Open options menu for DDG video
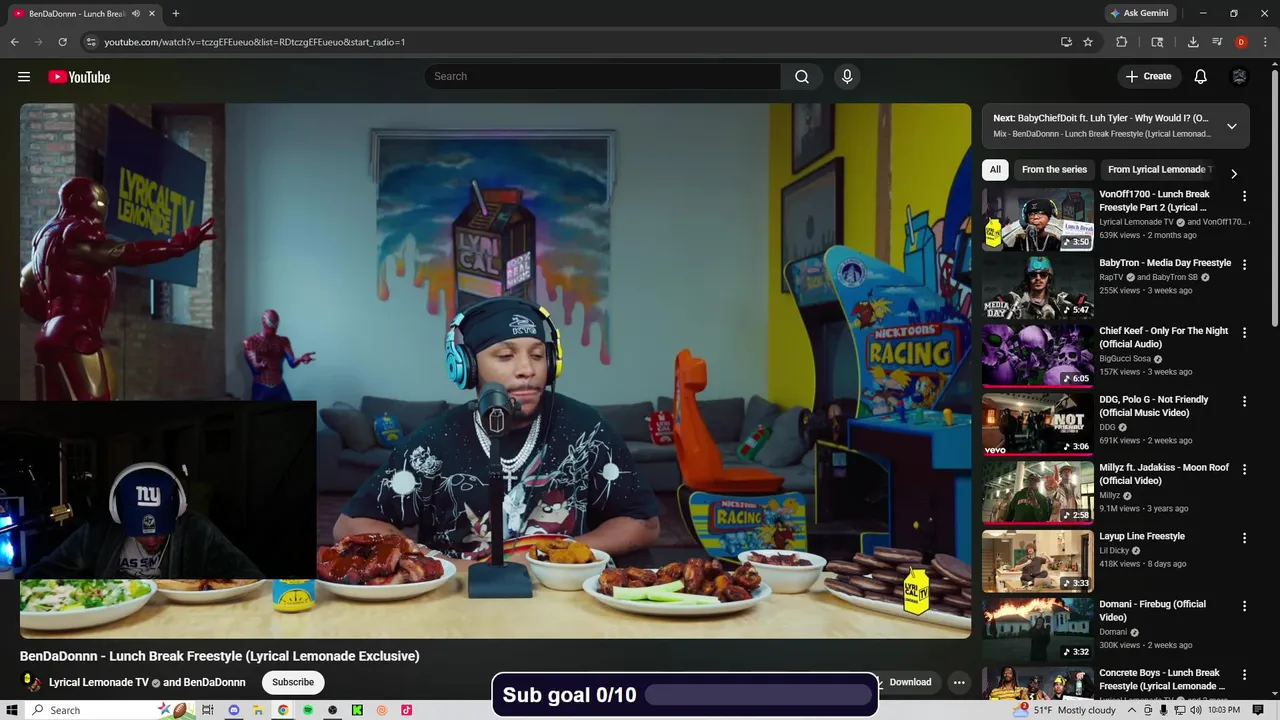 click(x=1244, y=402)
